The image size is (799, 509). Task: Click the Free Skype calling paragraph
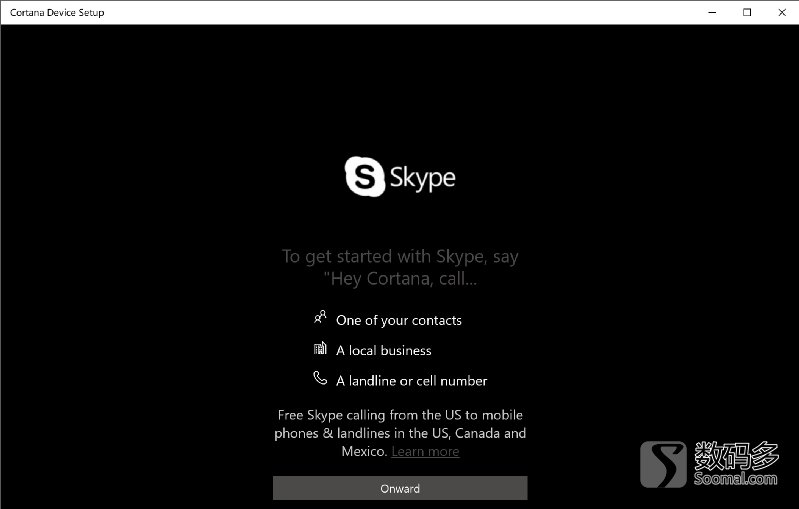point(400,432)
